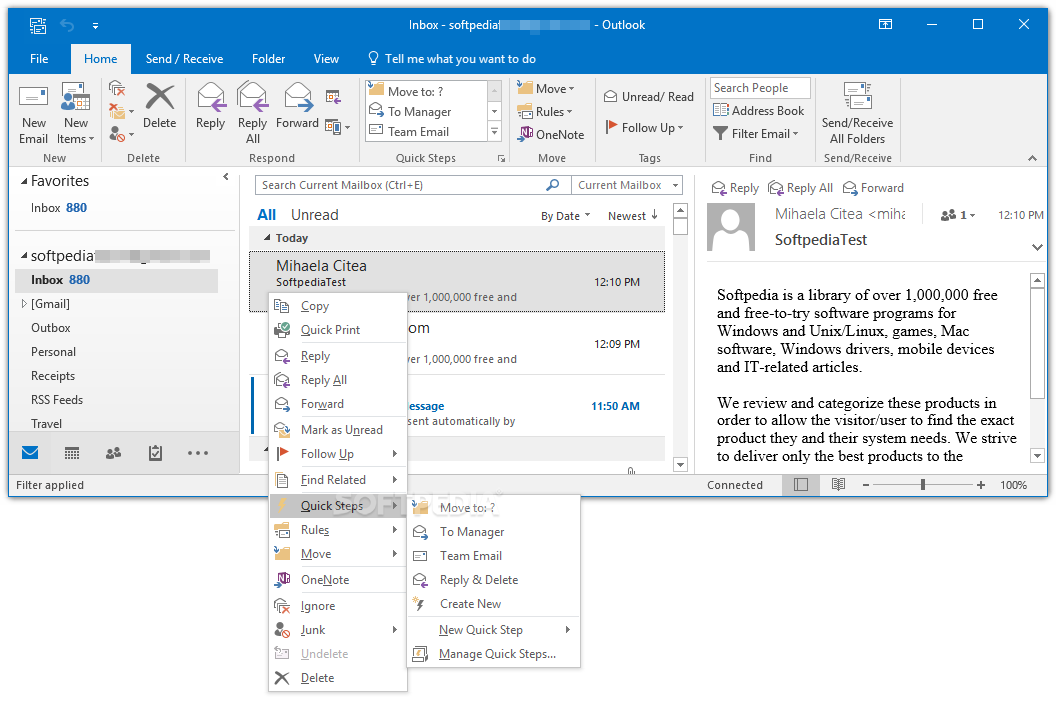Switch to People view in navigation bar
Viewport: 1056px width, 702px height.
[x=114, y=453]
